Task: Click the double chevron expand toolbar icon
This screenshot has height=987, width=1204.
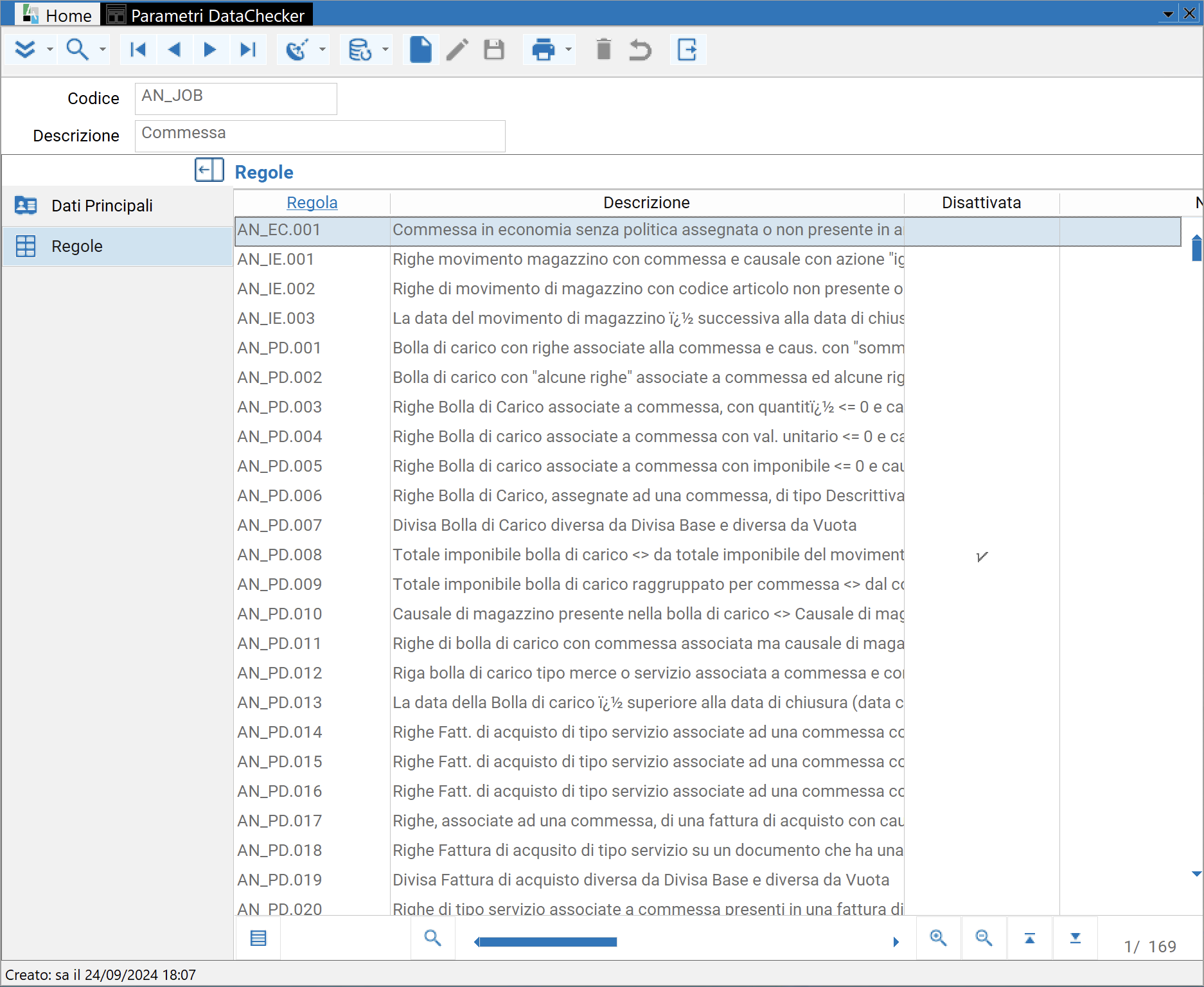Action: point(24,49)
